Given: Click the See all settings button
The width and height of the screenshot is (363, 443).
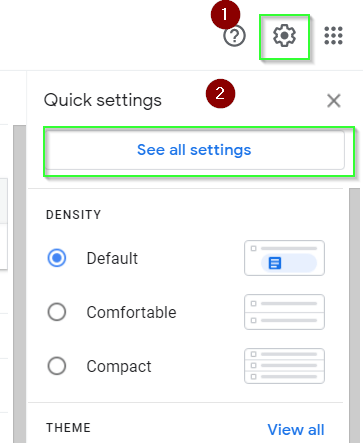Looking at the screenshot, I should (194, 150).
